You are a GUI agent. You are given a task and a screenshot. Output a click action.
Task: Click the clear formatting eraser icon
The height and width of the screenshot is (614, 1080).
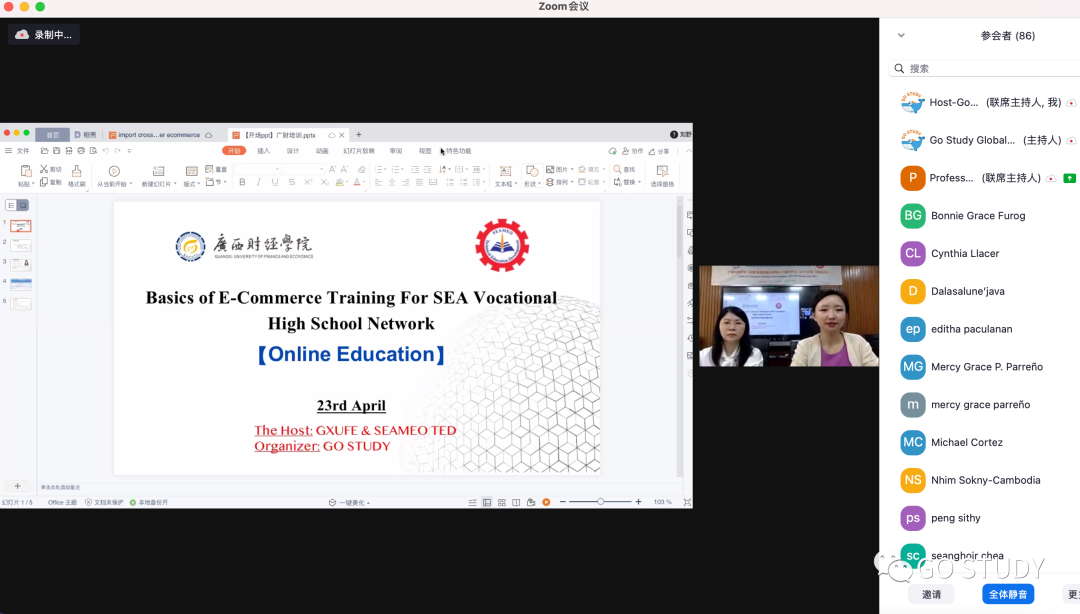362,170
